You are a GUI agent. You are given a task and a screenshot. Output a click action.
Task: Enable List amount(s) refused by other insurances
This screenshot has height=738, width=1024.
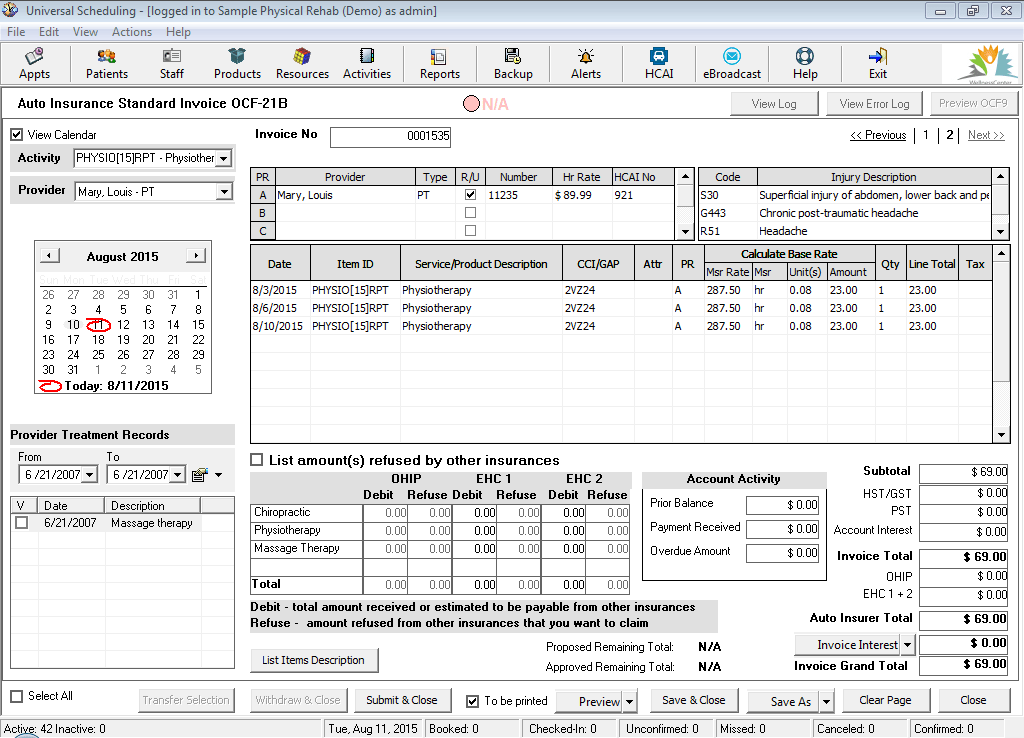pos(257,460)
